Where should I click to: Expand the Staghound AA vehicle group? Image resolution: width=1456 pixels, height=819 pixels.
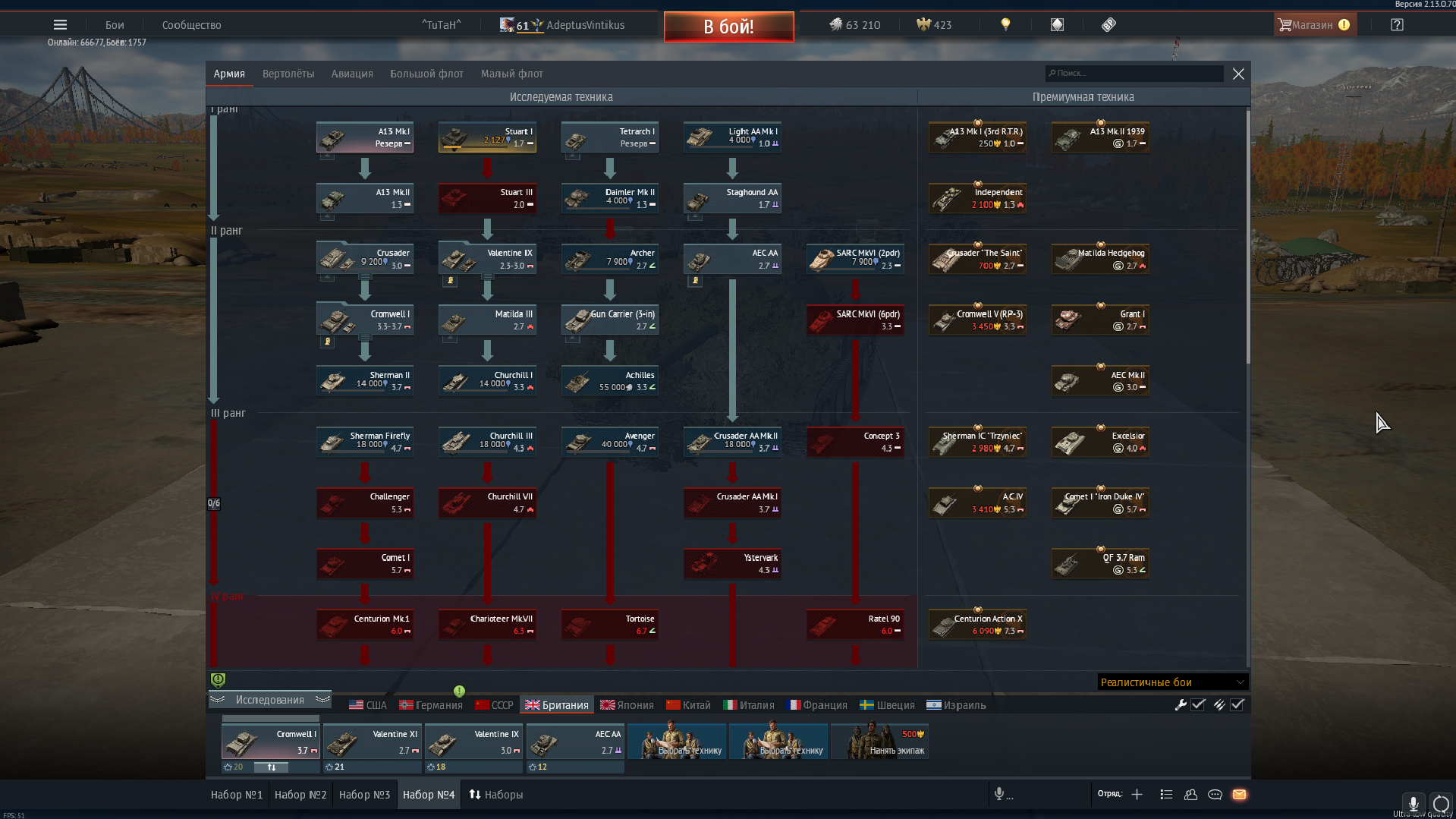[694, 217]
